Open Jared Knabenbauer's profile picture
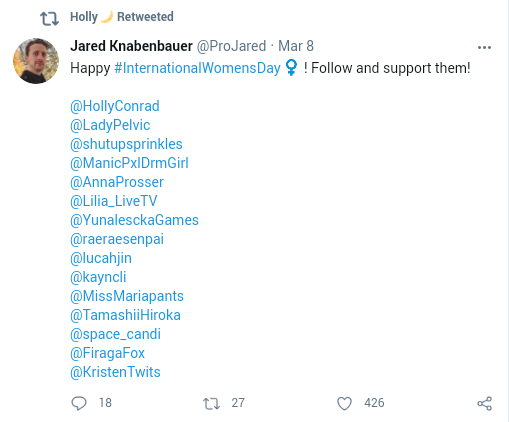509x422 pixels. 36,61
